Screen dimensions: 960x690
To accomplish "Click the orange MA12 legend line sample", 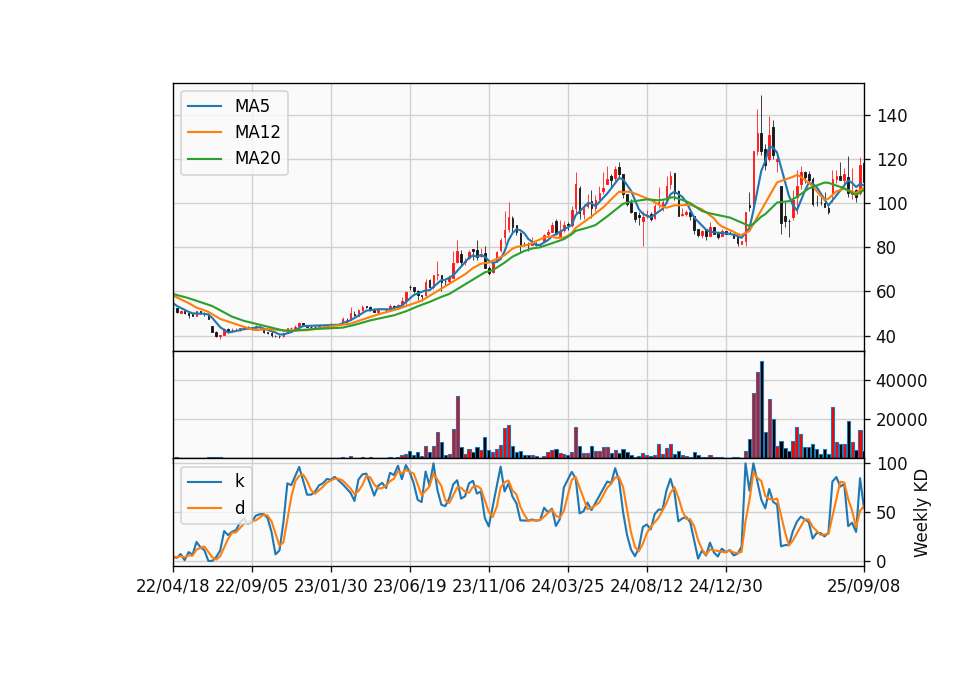I will tap(204, 132).
